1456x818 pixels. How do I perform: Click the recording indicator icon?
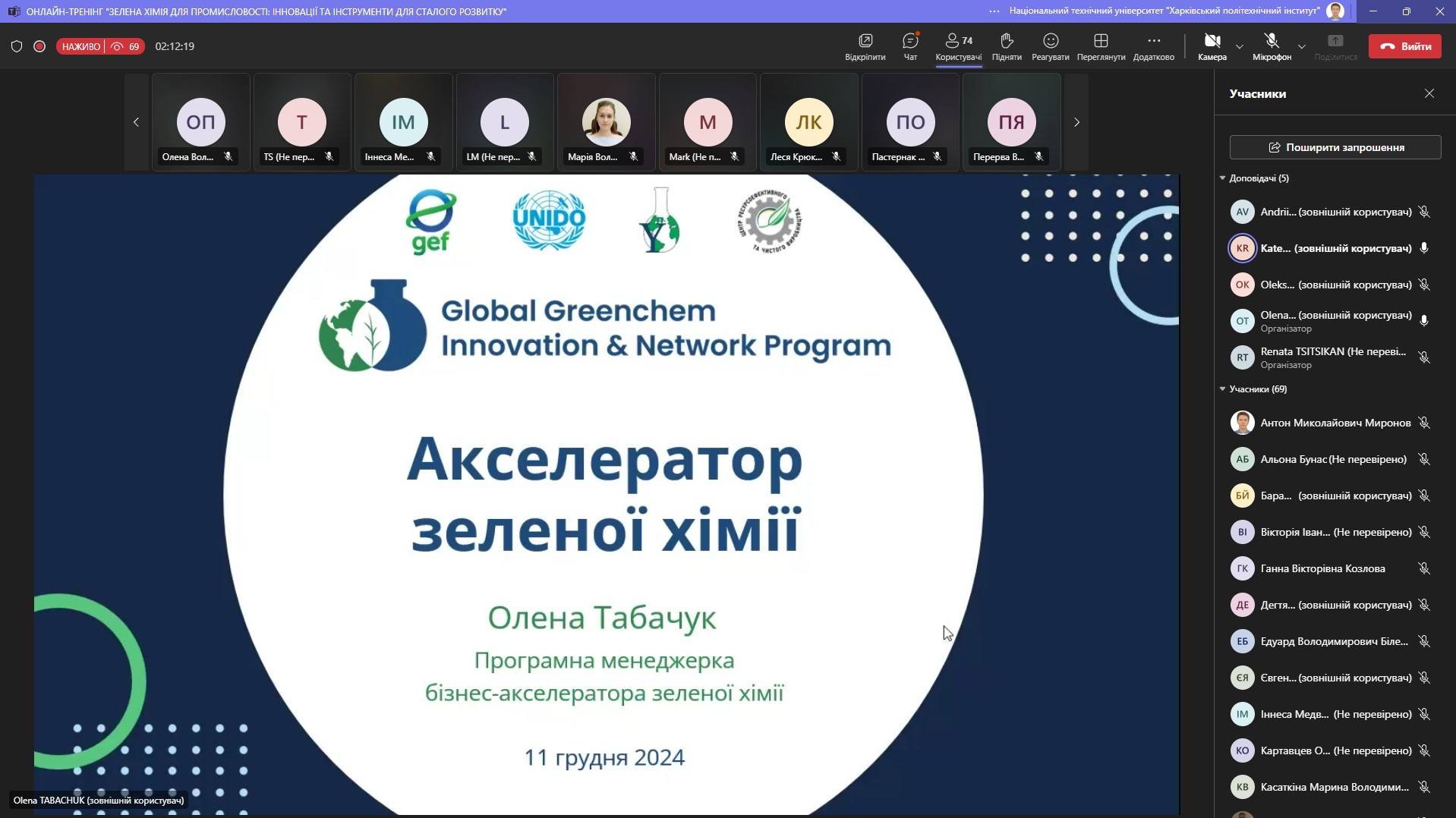[x=39, y=46]
